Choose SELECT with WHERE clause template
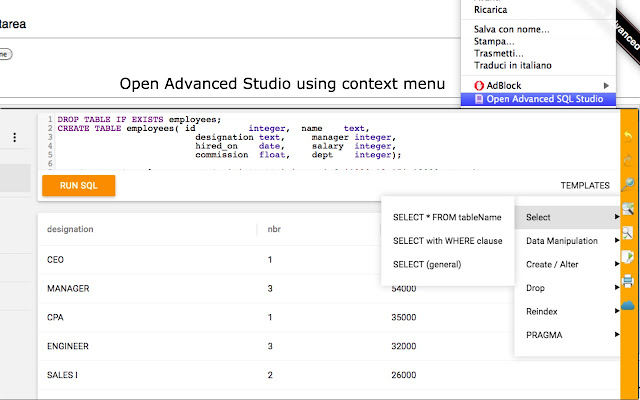 [447, 241]
